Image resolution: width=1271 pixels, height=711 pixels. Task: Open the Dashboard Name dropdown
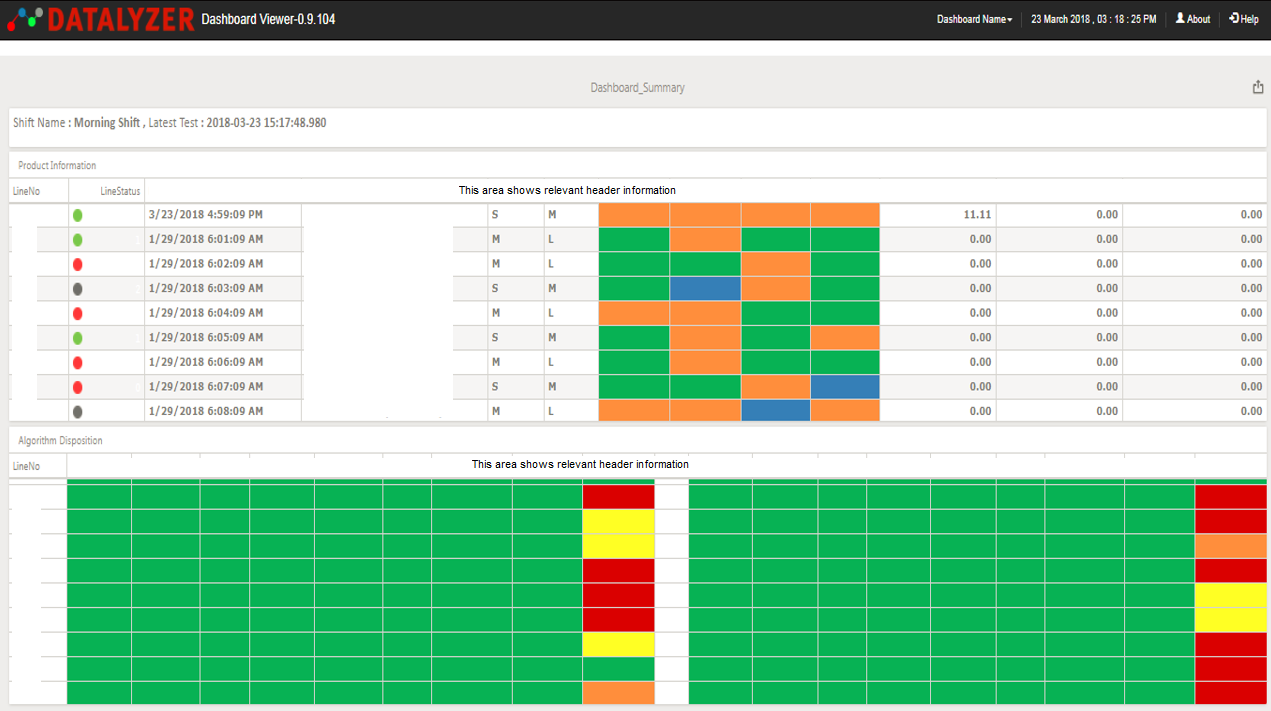tap(974, 19)
